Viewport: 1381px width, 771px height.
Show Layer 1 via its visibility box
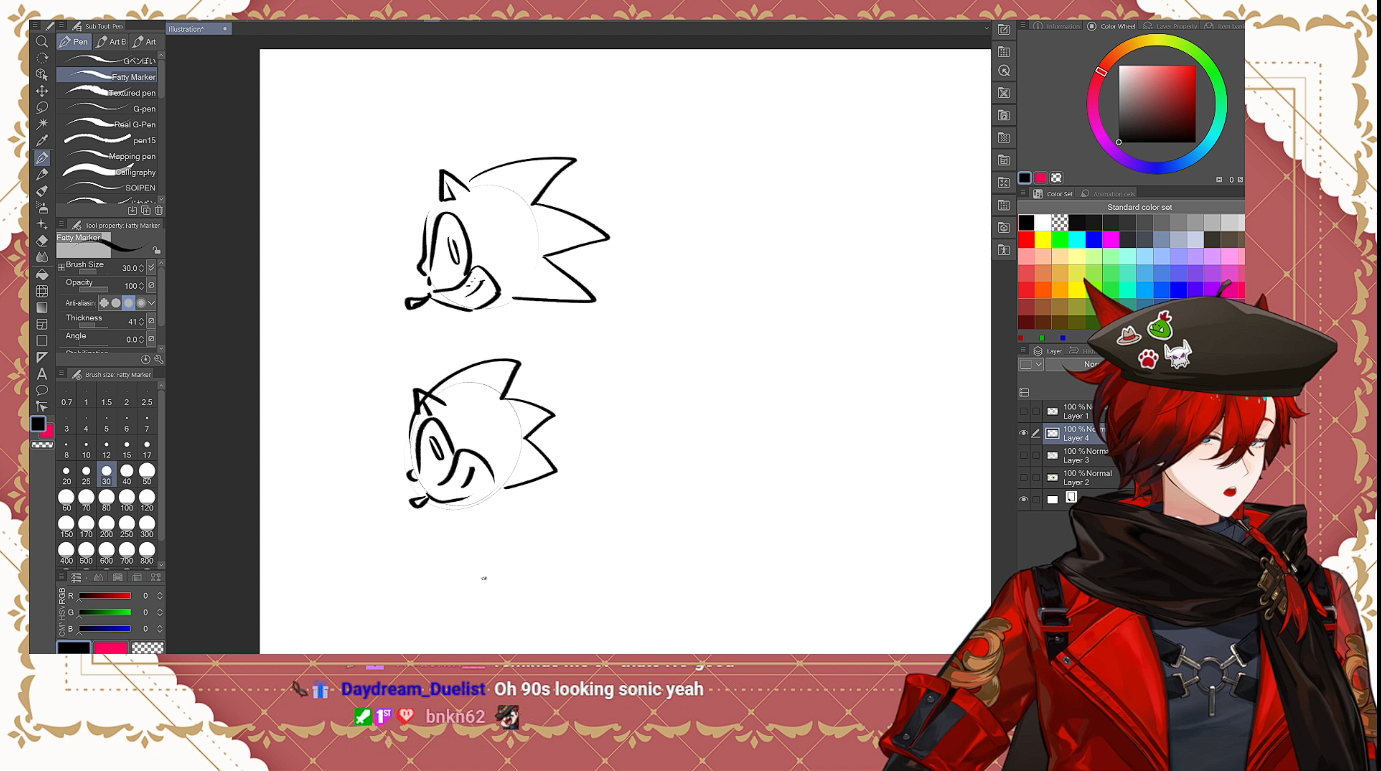point(1023,411)
